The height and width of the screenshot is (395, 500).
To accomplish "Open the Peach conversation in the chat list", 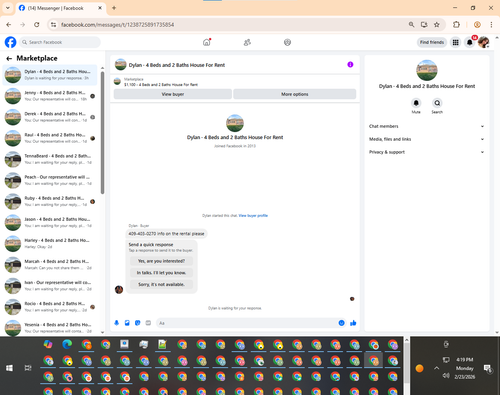I will point(50,180).
